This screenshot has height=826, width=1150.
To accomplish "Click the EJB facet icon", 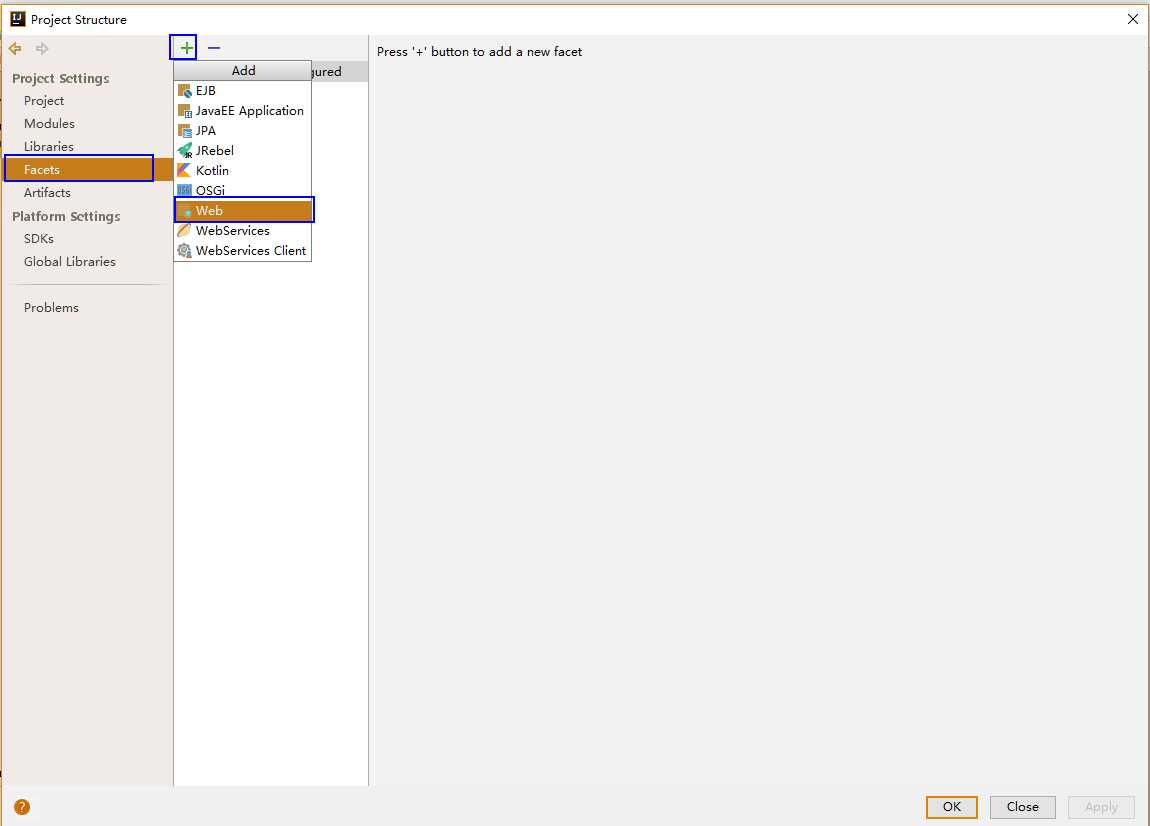I will (184, 91).
